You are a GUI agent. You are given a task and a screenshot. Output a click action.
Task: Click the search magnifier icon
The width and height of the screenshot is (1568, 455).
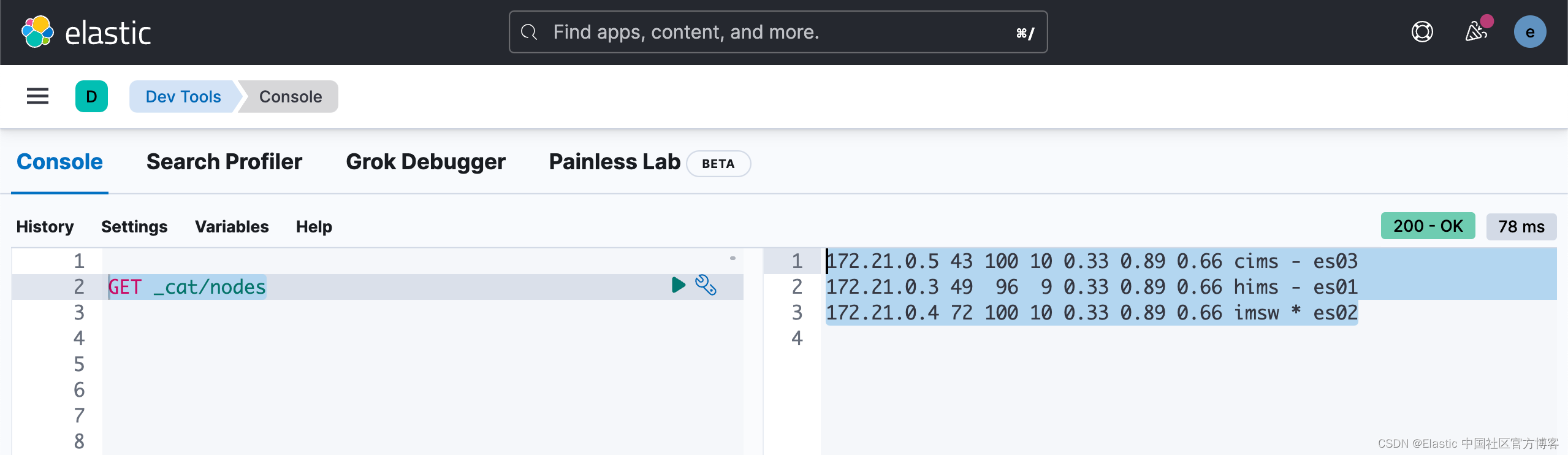[x=529, y=32]
